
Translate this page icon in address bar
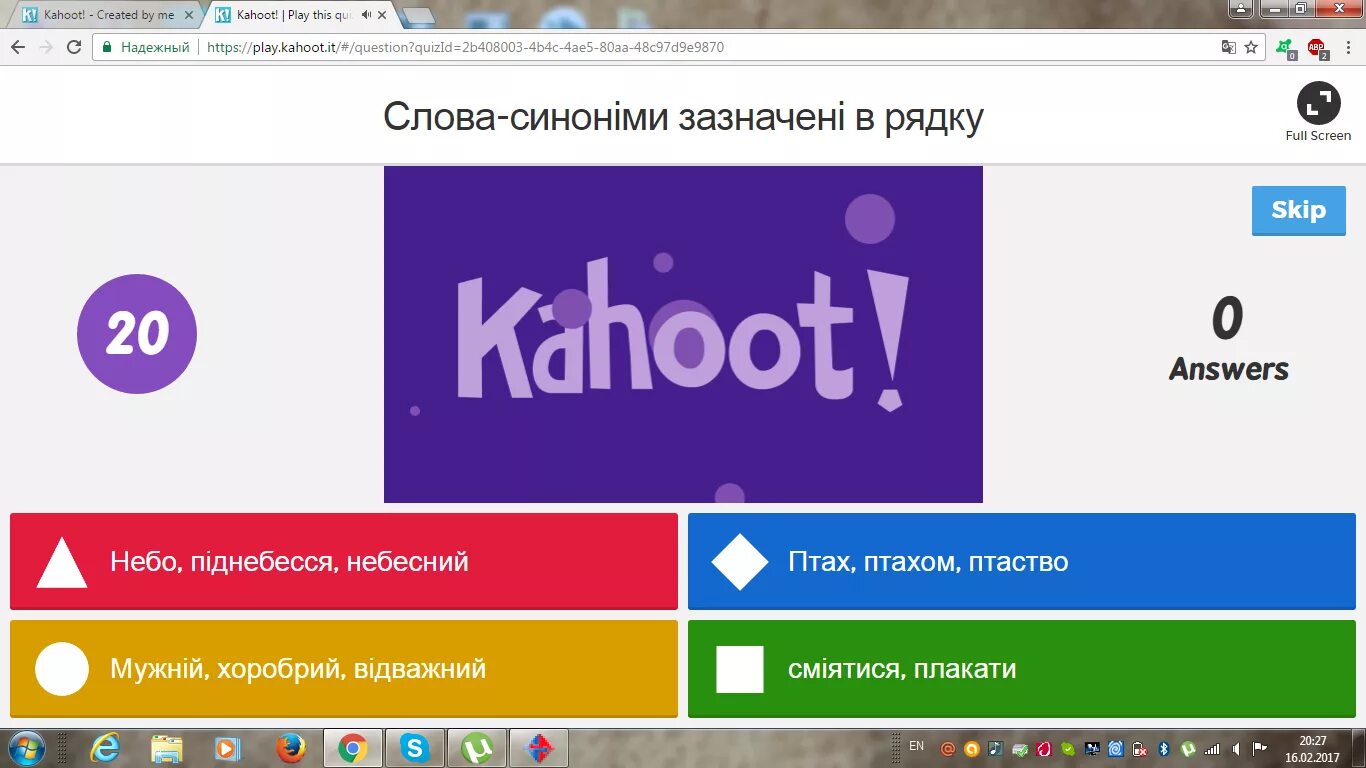coord(1229,47)
